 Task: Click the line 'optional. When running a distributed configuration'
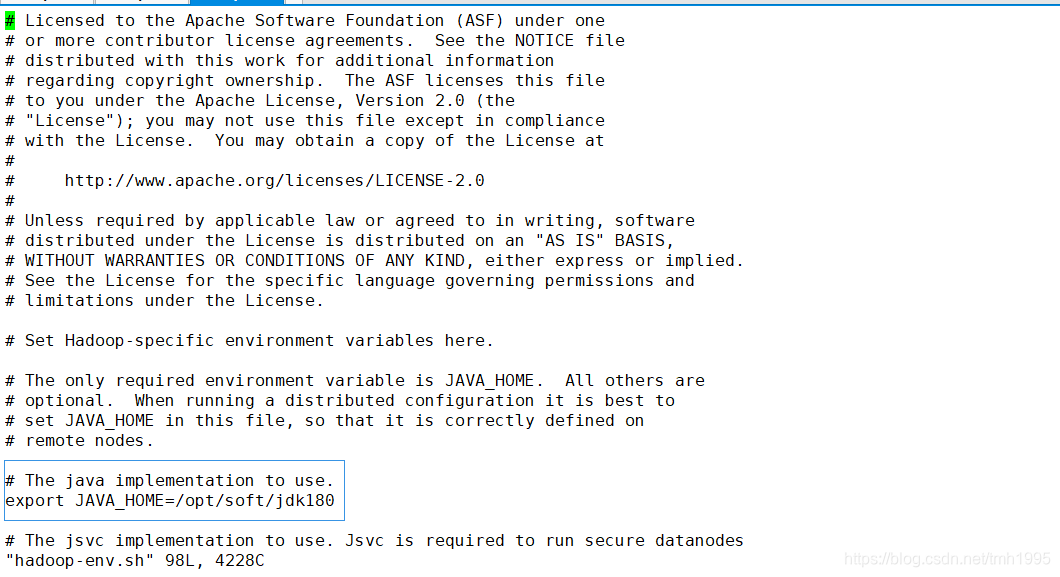click(340, 401)
